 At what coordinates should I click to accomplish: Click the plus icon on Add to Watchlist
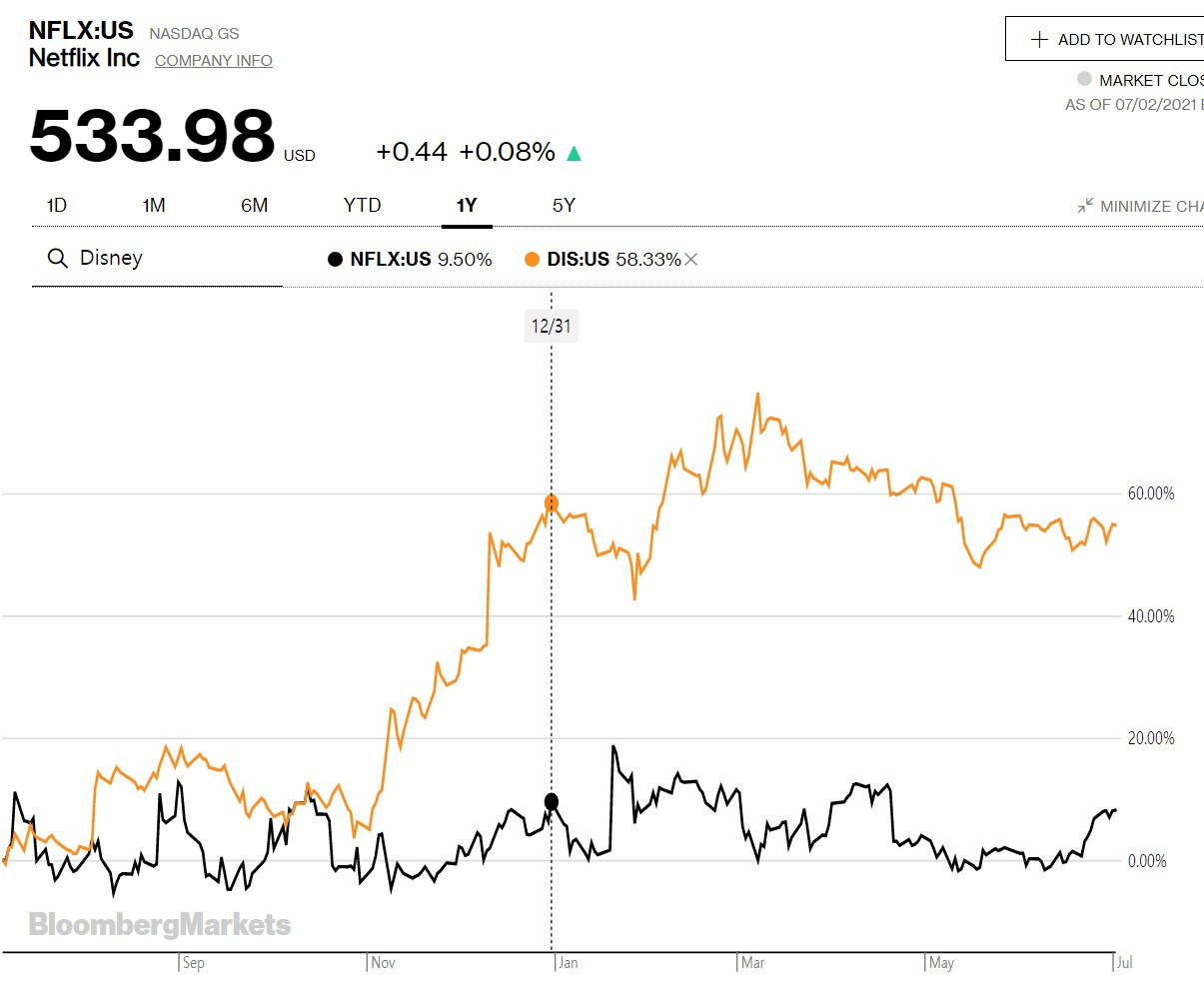[1039, 39]
